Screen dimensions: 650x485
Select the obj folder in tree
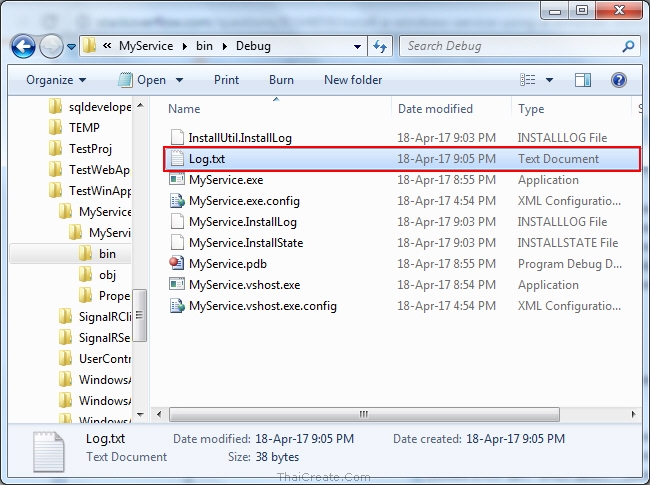click(97, 275)
